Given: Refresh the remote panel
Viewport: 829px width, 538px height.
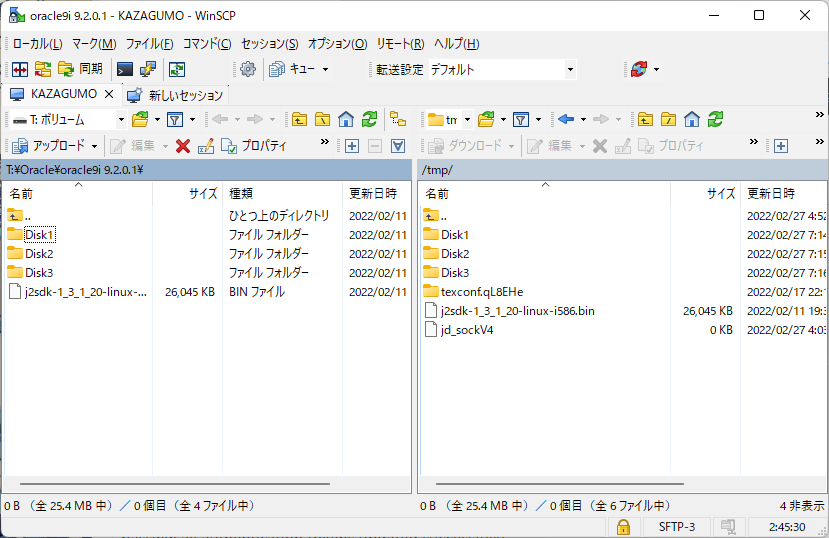Looking at the screenshot, I should (715, 119).
